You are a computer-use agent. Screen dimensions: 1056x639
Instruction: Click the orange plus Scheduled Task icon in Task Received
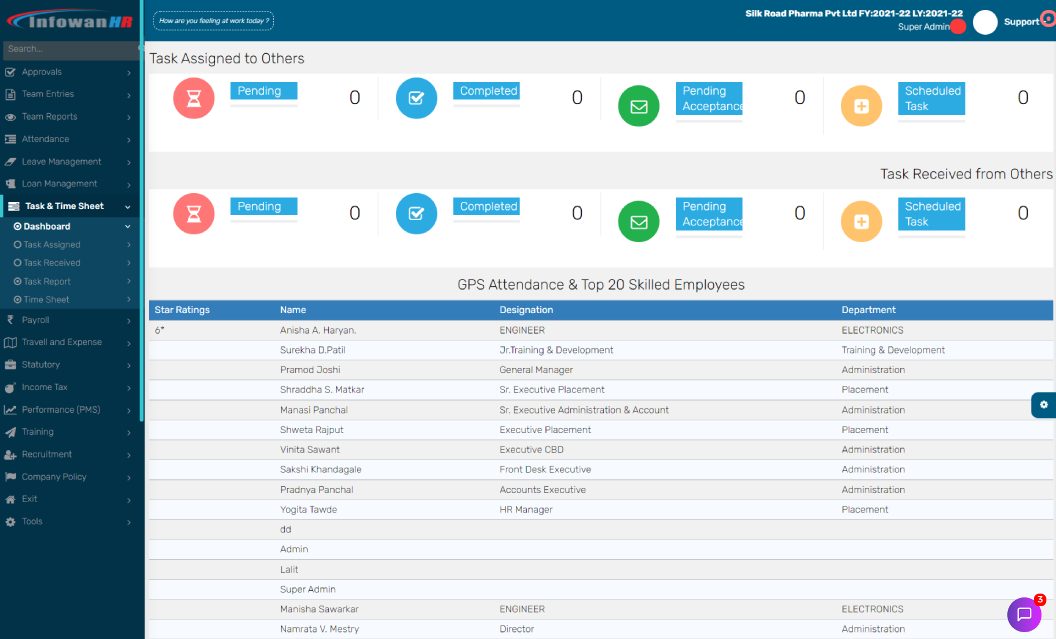pos(861,221)
